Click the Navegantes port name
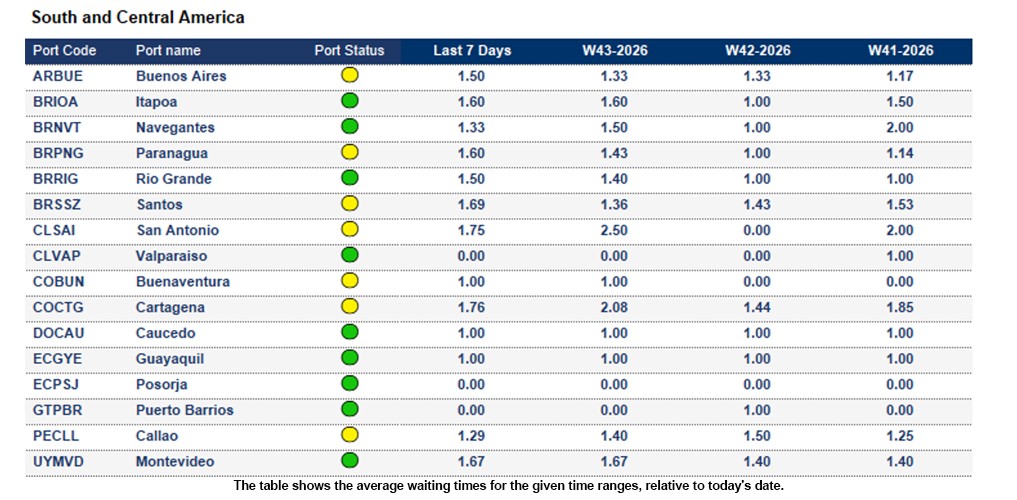Image resolution: width=1017 pixels, height=500 pixels. (175, 128)
